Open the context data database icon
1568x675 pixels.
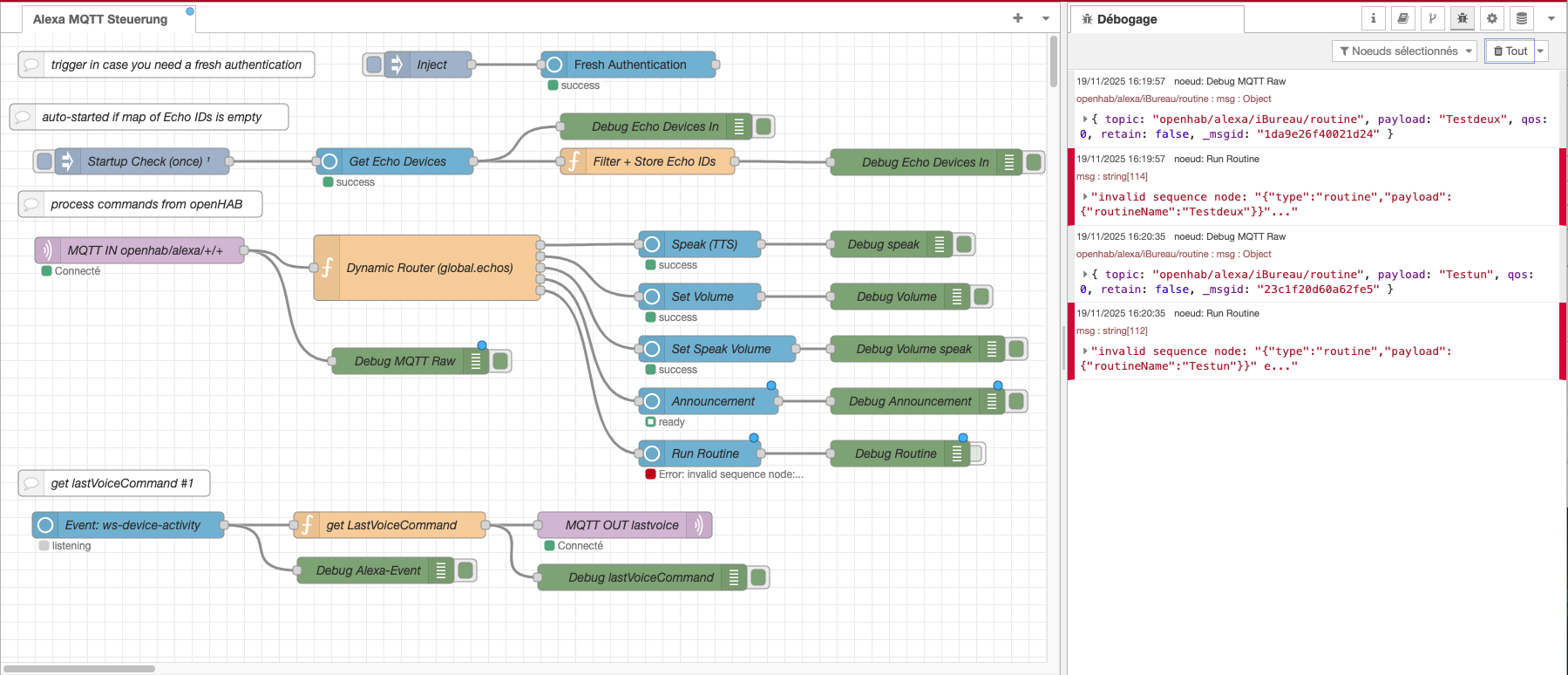coord(1522,18)
